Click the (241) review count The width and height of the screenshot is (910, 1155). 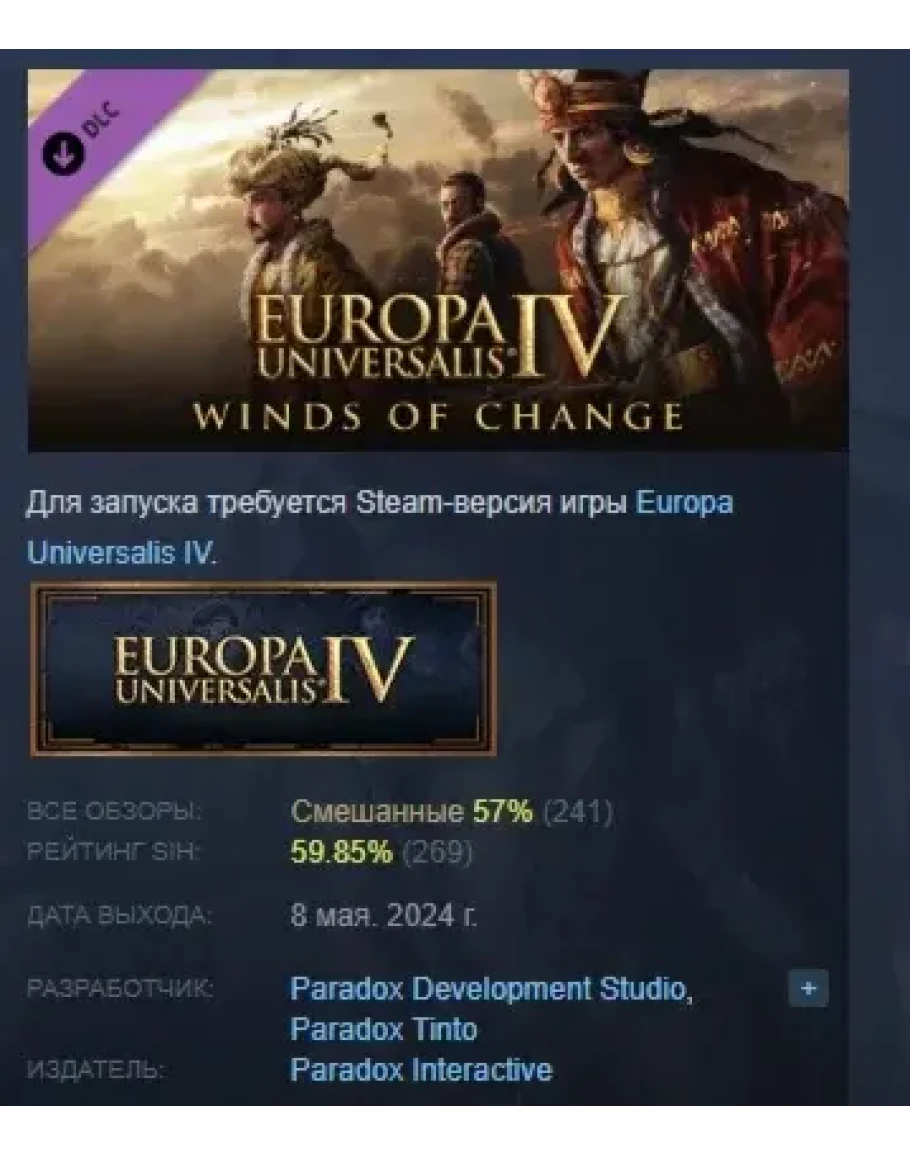point(578,812)
